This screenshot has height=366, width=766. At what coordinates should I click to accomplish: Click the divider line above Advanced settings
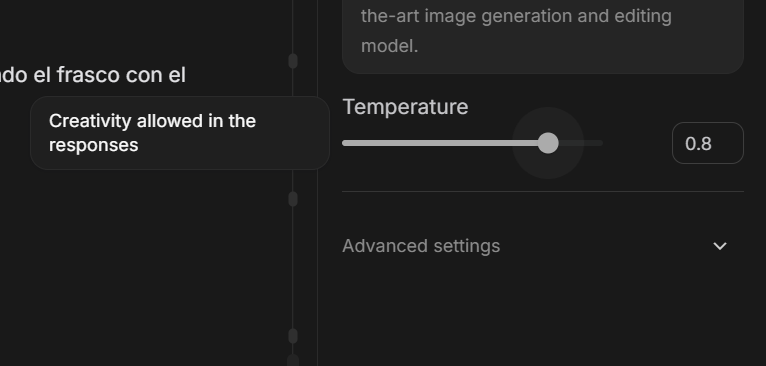tap(543, 192)
